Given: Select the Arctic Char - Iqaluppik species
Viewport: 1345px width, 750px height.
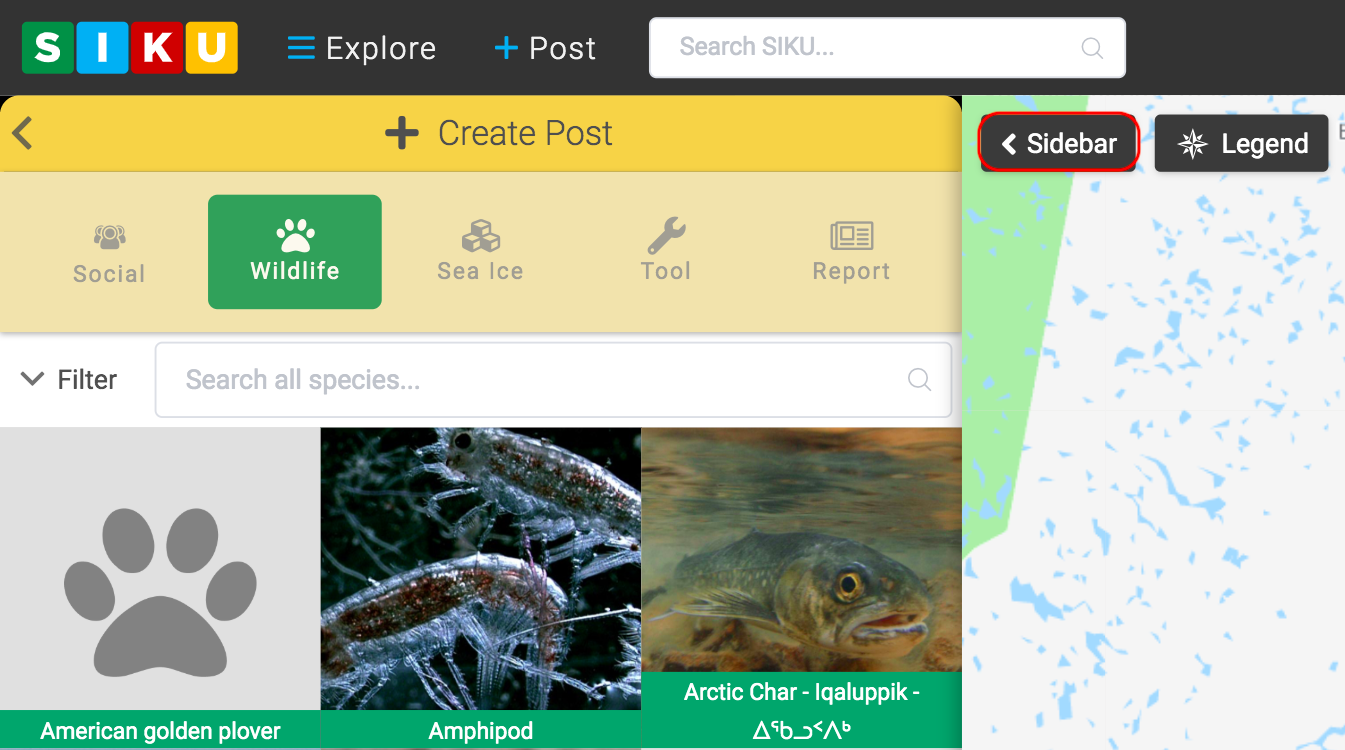Looking at the screenshot, I should coord(801,570).
